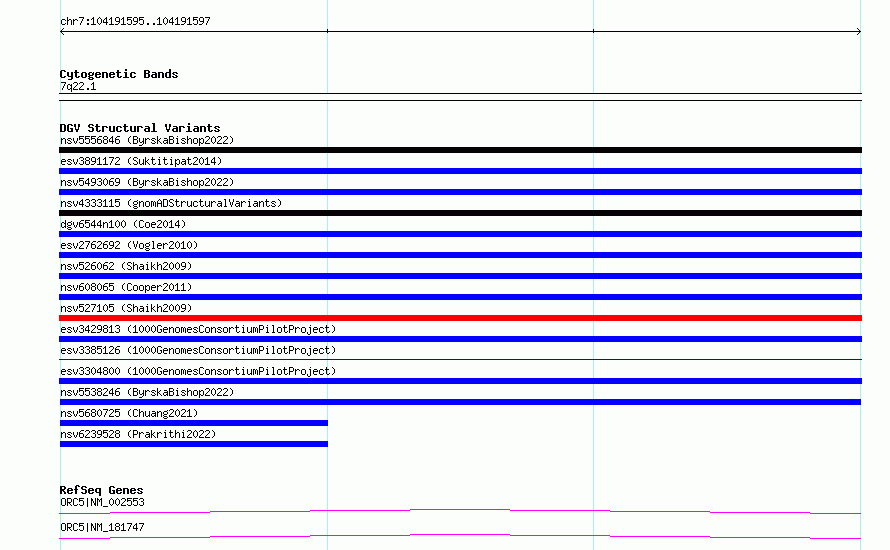Screen dimensions: 890x550
Task: Open variant nsv5493069 (ByrskaBishop2022) label
Action: pos(147,182)
